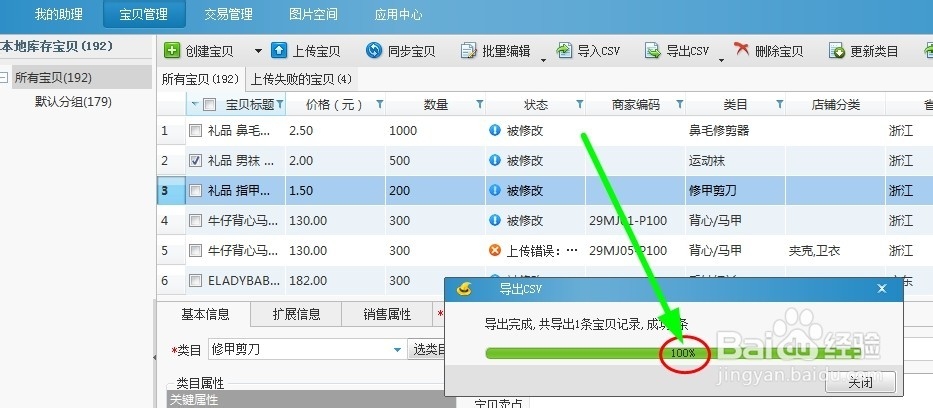The width and height of the screenshot is (933, 408).
Task: Click the 同步宝贝 sync icon
Action: click(374, 51)
